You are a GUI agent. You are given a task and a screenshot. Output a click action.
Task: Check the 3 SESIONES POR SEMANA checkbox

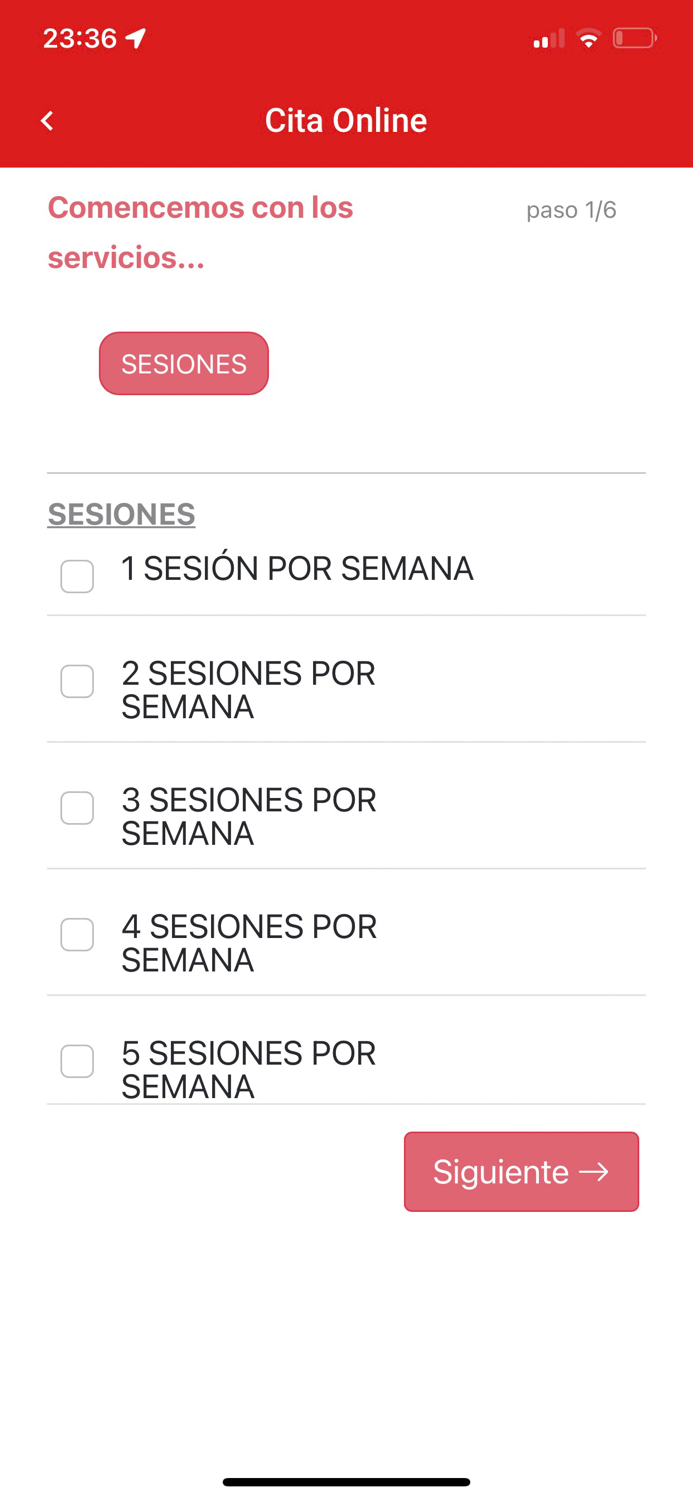tap(77, 808)
